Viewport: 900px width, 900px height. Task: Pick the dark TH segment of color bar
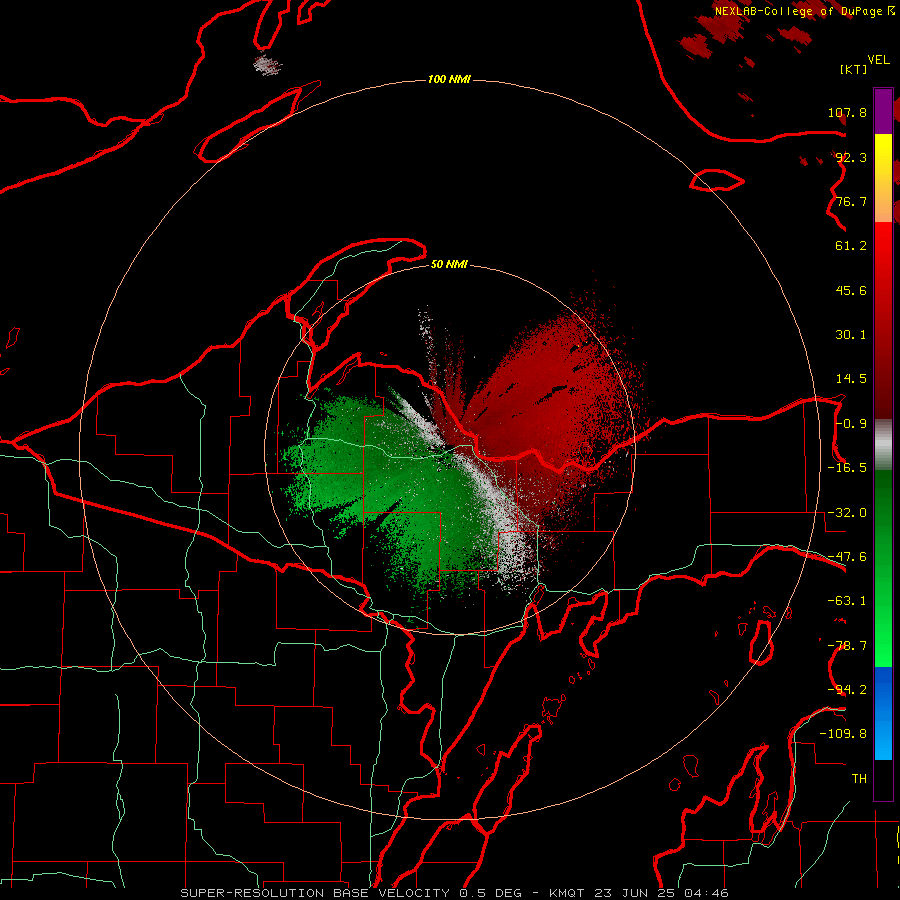[x=883, y=780]
